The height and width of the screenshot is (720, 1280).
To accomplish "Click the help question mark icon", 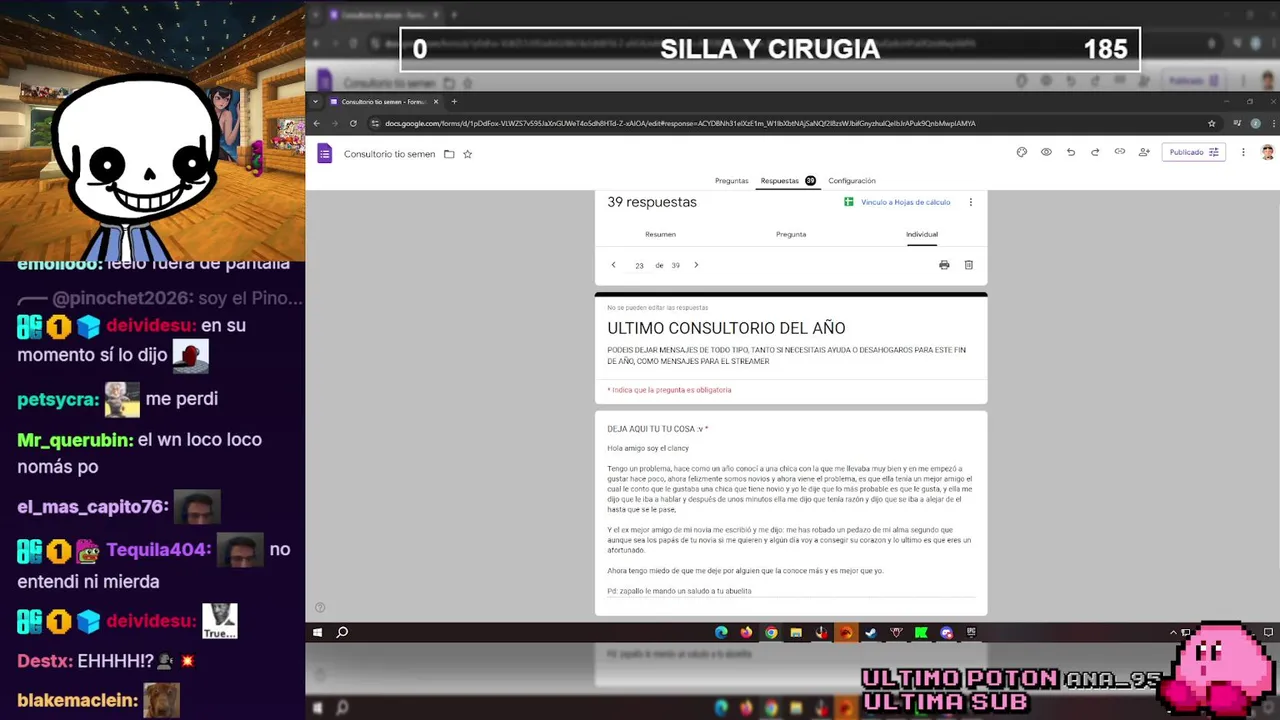I will point(320,607).
